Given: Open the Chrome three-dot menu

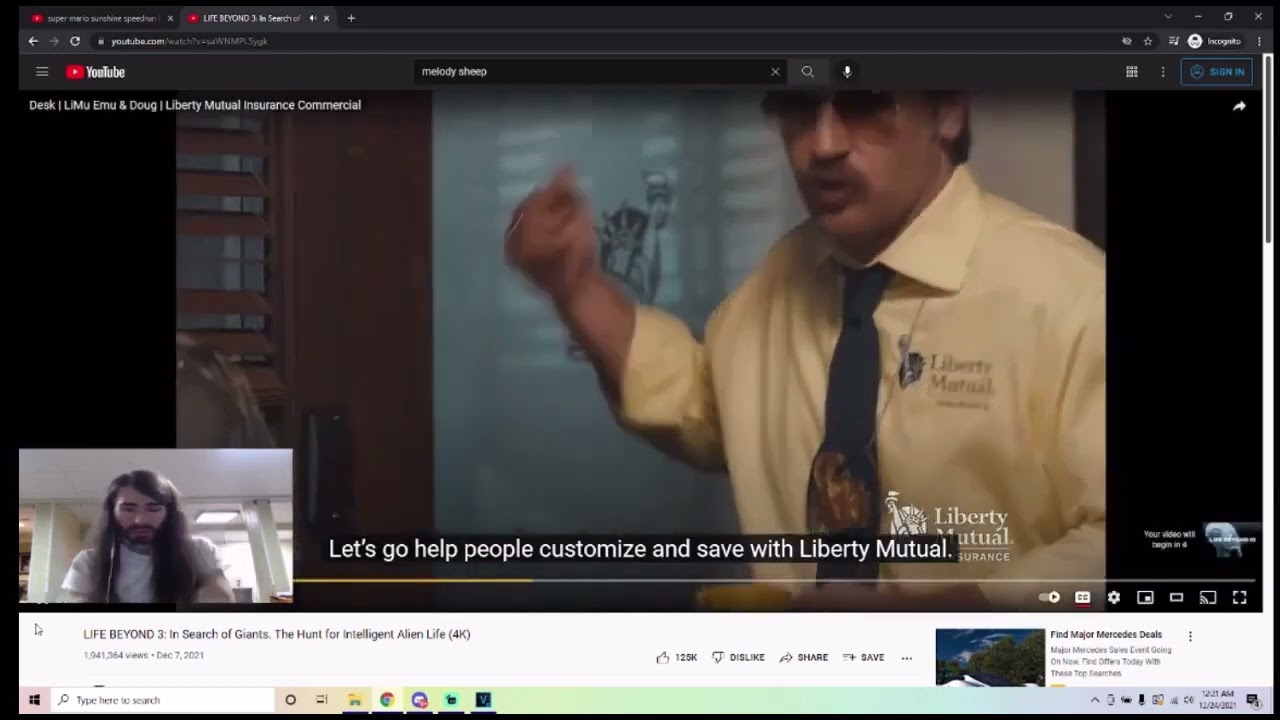Looking at the screenshot, I should coord(1258,41).
